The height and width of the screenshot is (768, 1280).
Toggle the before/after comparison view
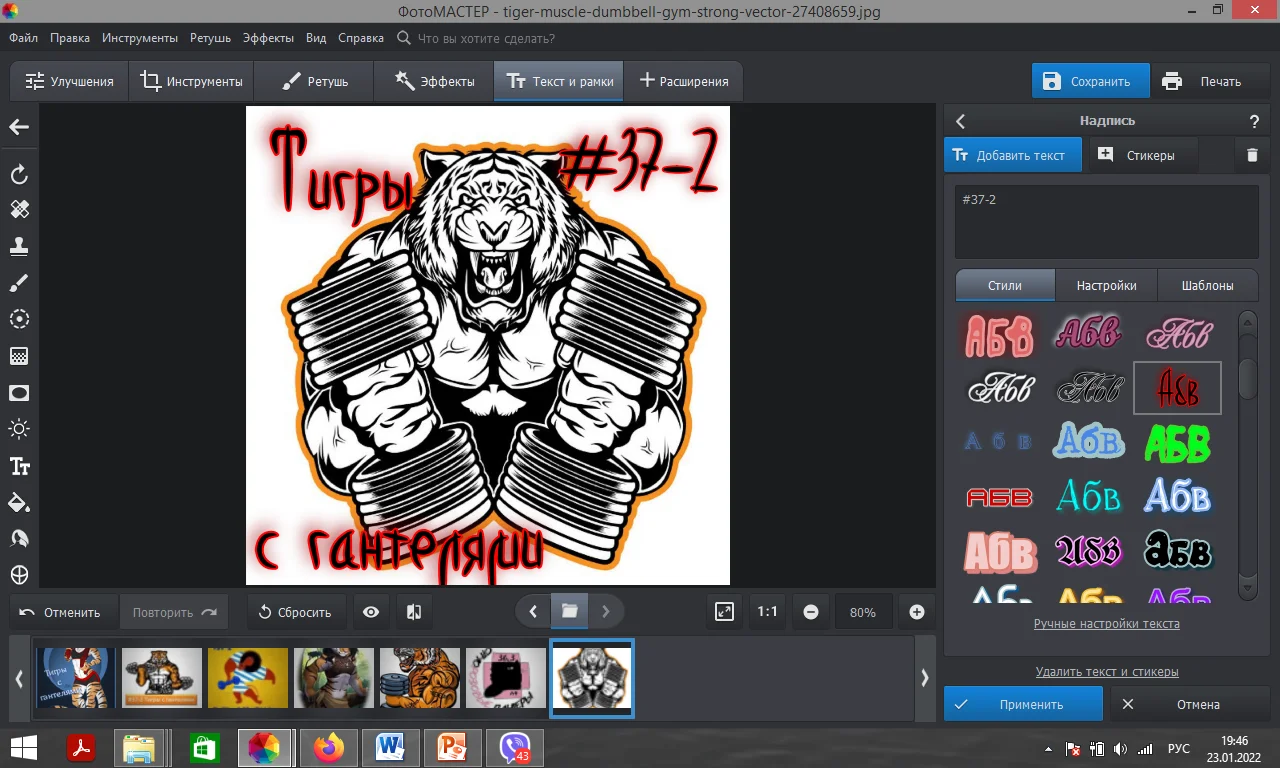[413, 612]
